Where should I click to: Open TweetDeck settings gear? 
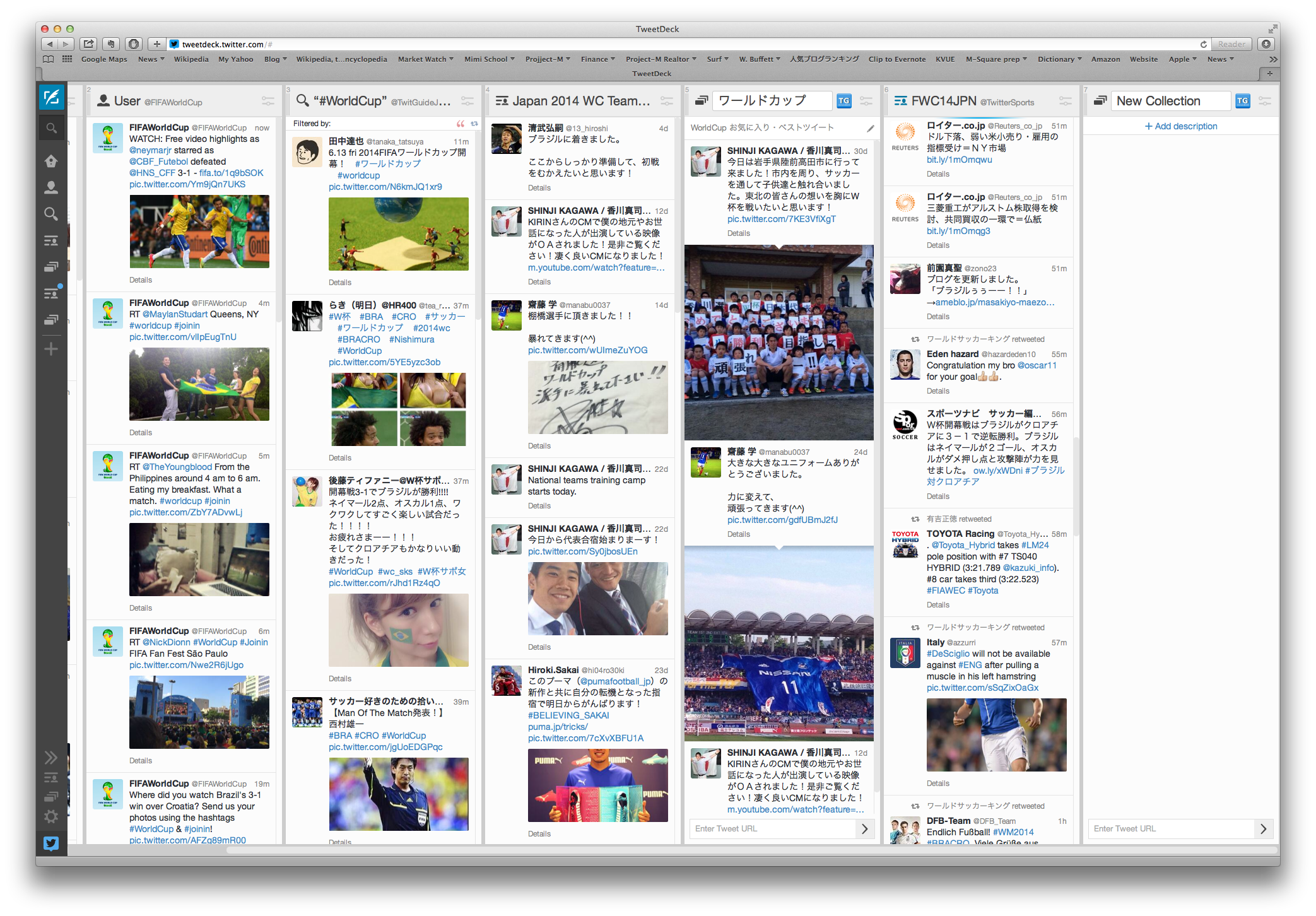click(x=51, y=816)
